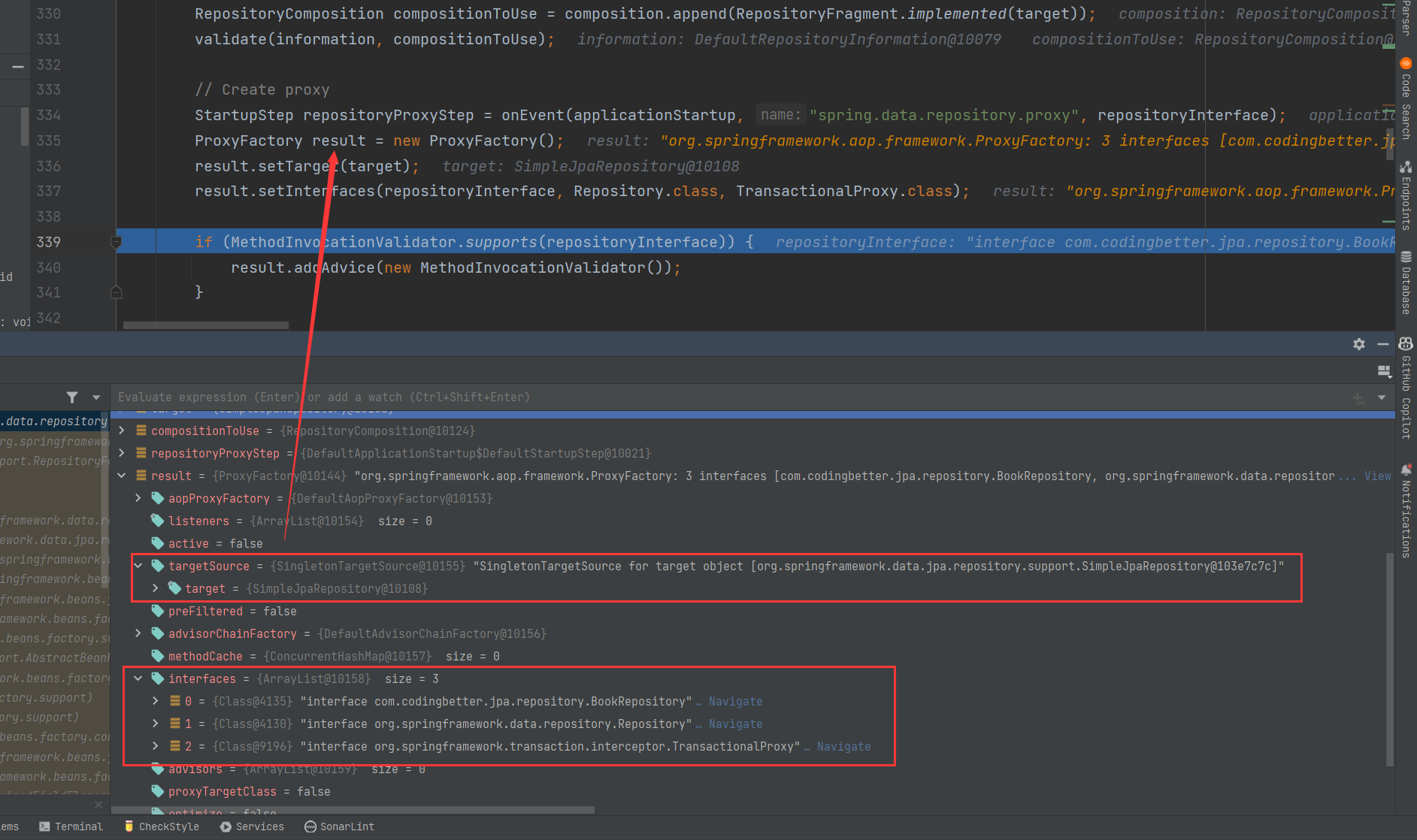Click the name: parameter hint

(781, 115)
